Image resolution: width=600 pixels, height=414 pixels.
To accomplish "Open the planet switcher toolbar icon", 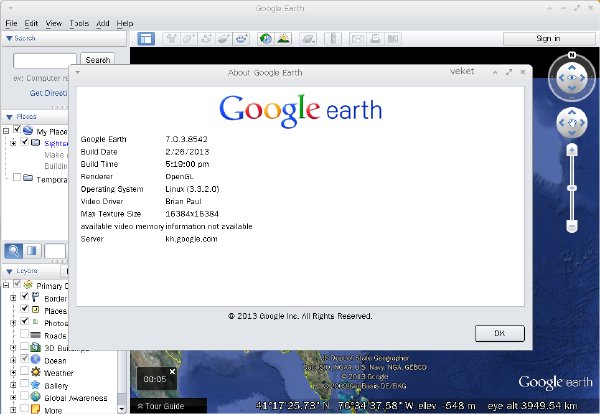I will [x=308, y=39].
